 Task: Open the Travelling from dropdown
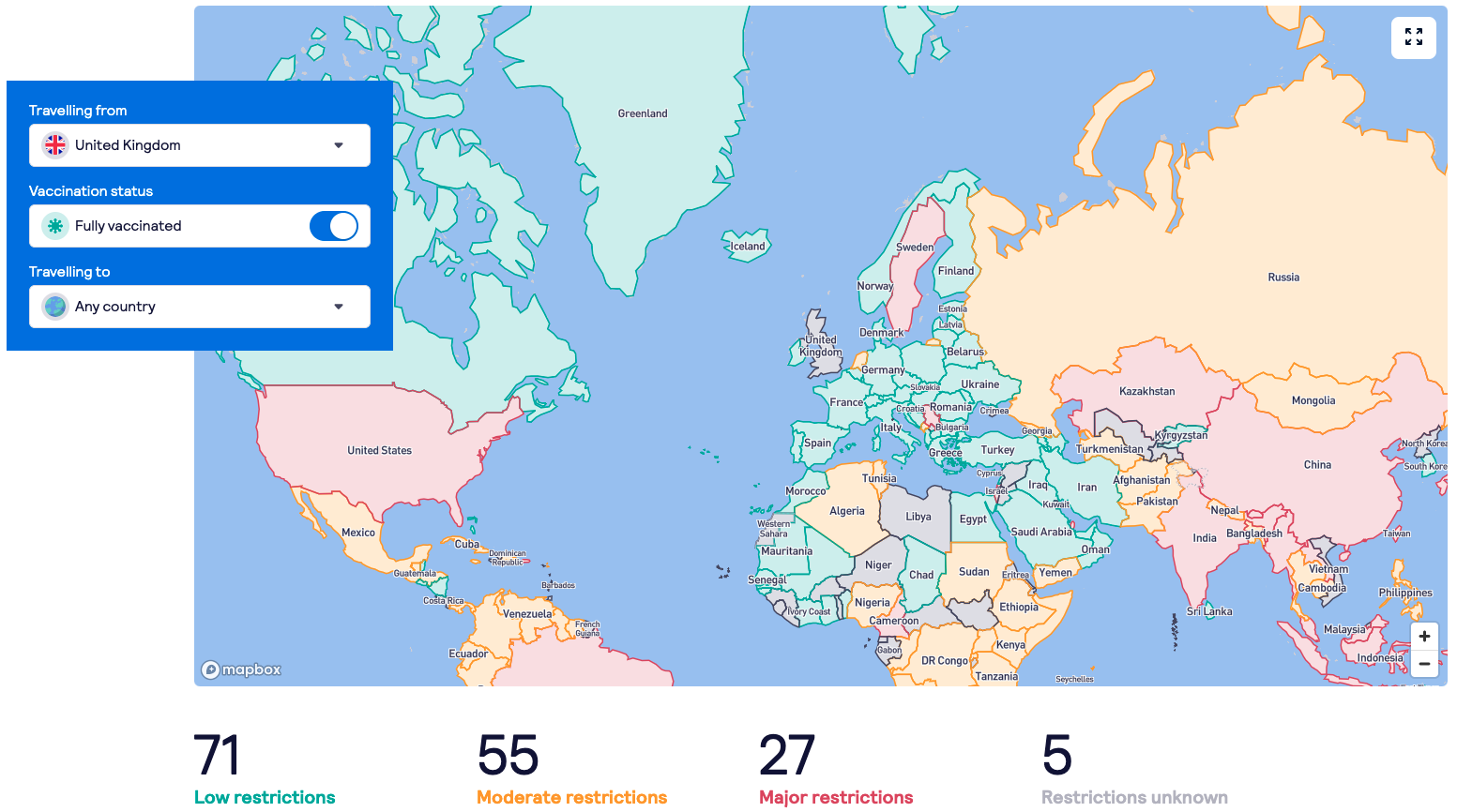pyautogui.click(x=200, y=145)
